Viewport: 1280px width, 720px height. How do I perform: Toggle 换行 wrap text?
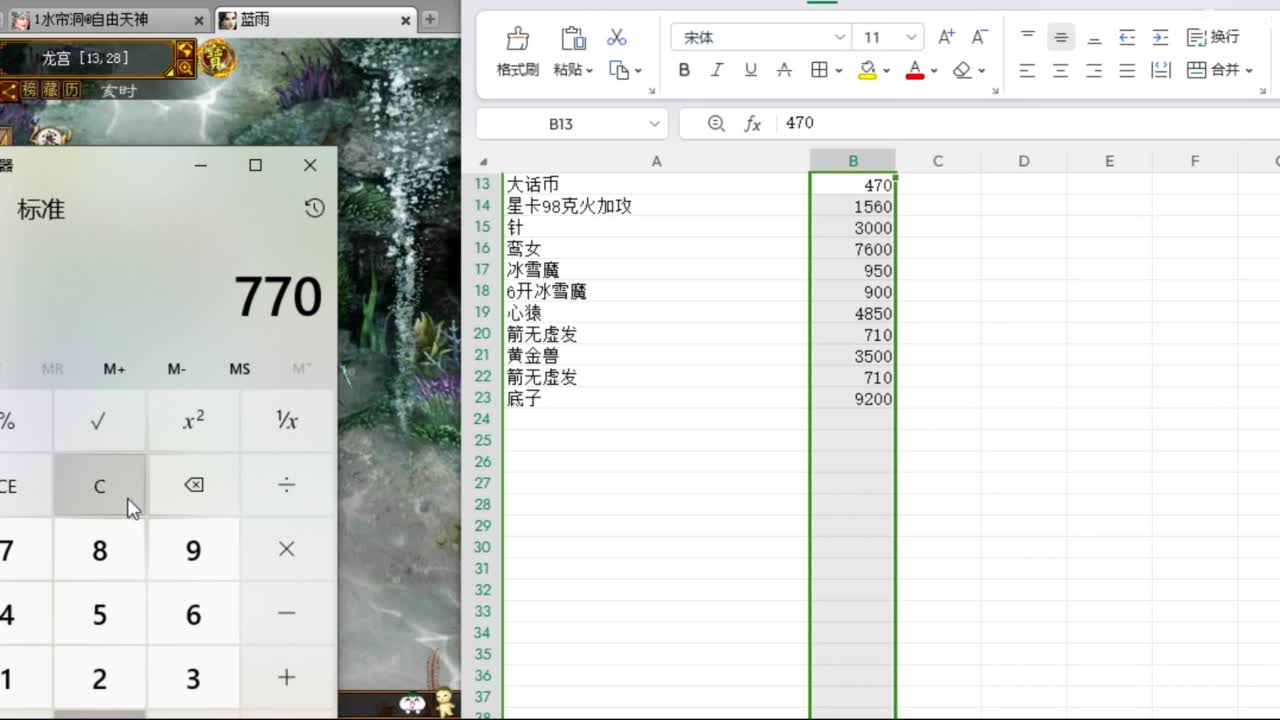tap(1213, 37)
